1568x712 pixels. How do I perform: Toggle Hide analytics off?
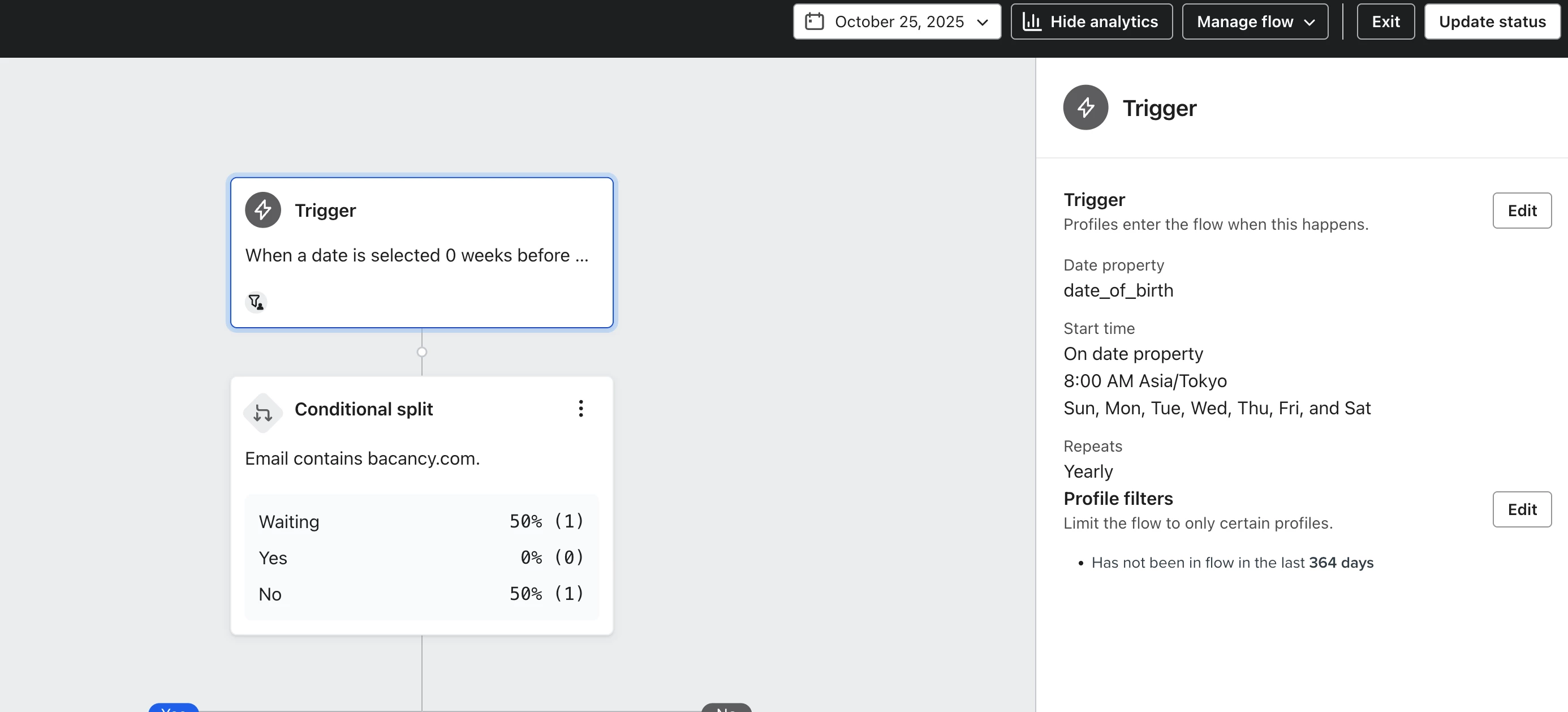[x=1104, y=22]
